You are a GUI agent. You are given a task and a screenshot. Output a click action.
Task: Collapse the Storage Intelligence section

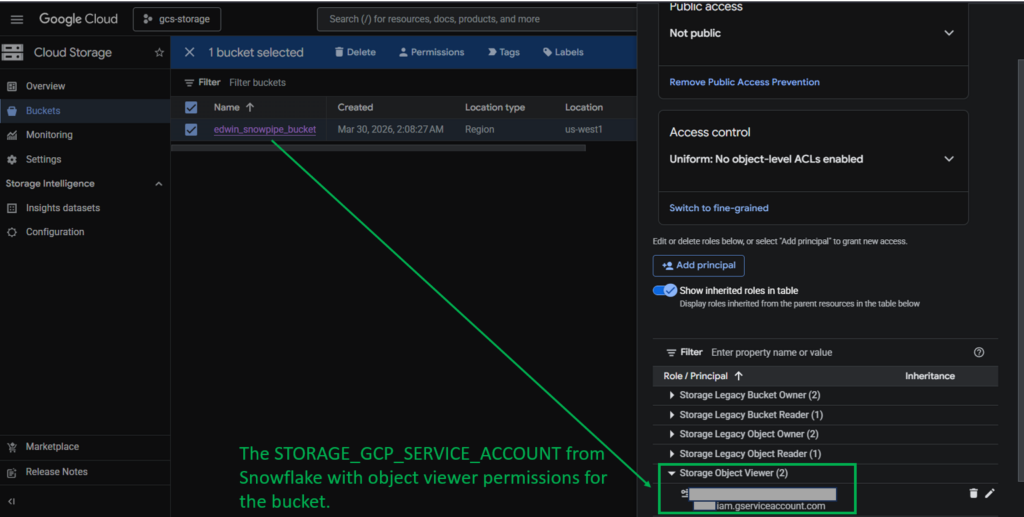(x=159, y=184)
